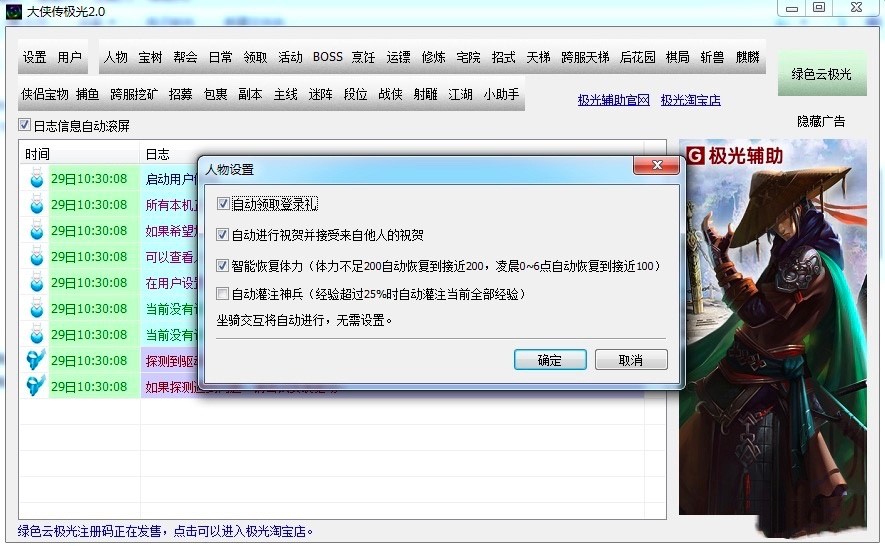Screen dimensions: 885x546
Task: Click the blue gem icon on 如果探测 row
Action: (36, 386)
